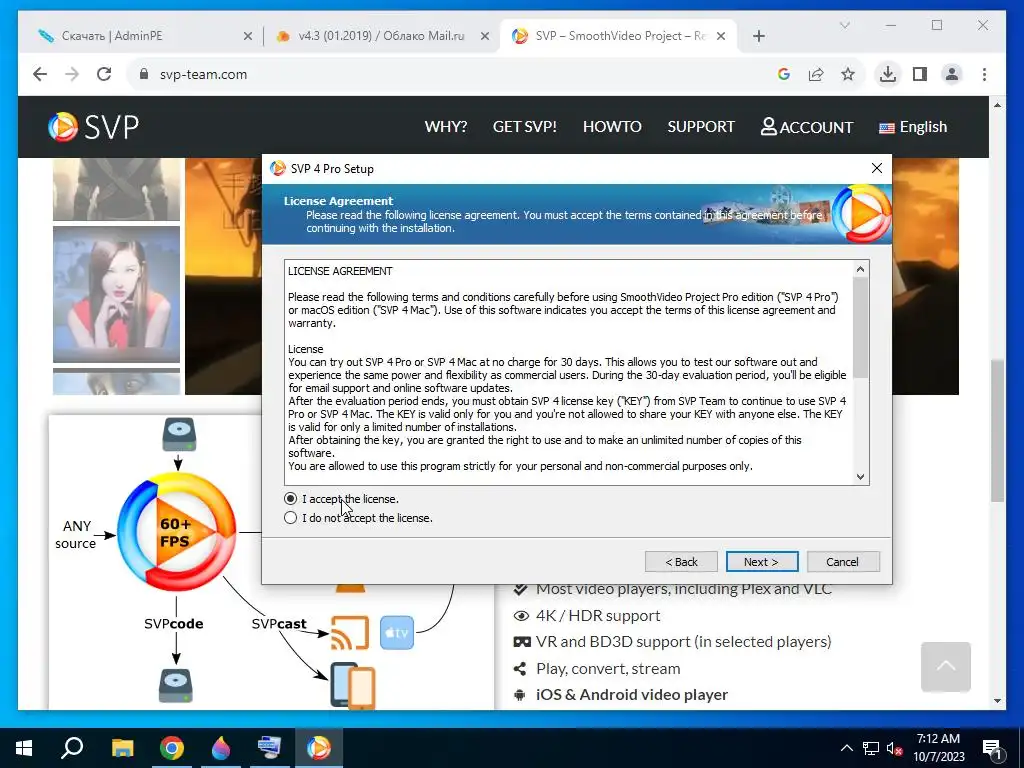Click the taskbar clock showing 7:12 AM
Viewport: 1024px width, 768px height.
pyautogui.click(x=938, y=748)
